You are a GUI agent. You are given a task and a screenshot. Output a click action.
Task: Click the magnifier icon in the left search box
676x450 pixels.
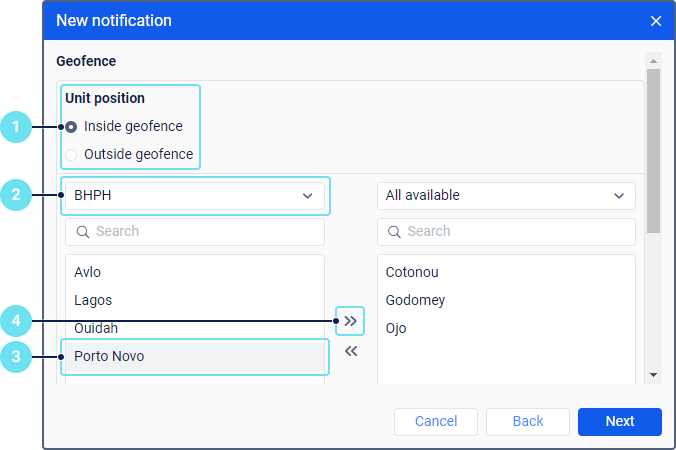point(82,232)
